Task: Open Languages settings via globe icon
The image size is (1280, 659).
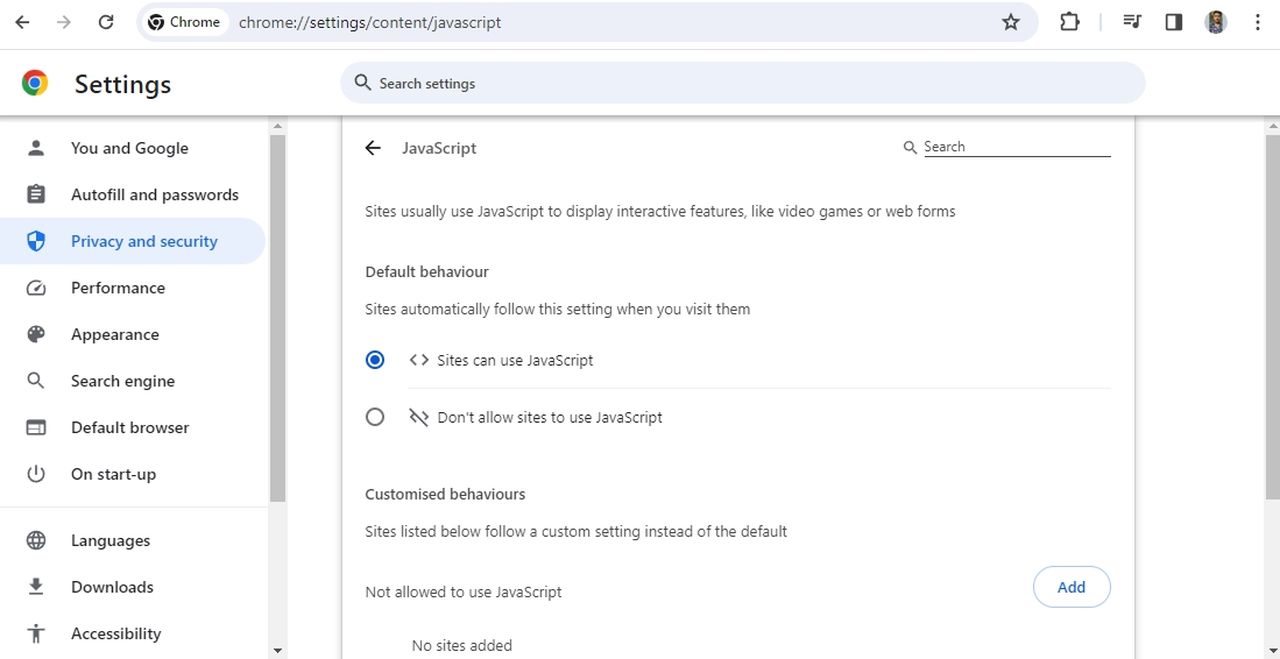Action: (x=35, y=540)
